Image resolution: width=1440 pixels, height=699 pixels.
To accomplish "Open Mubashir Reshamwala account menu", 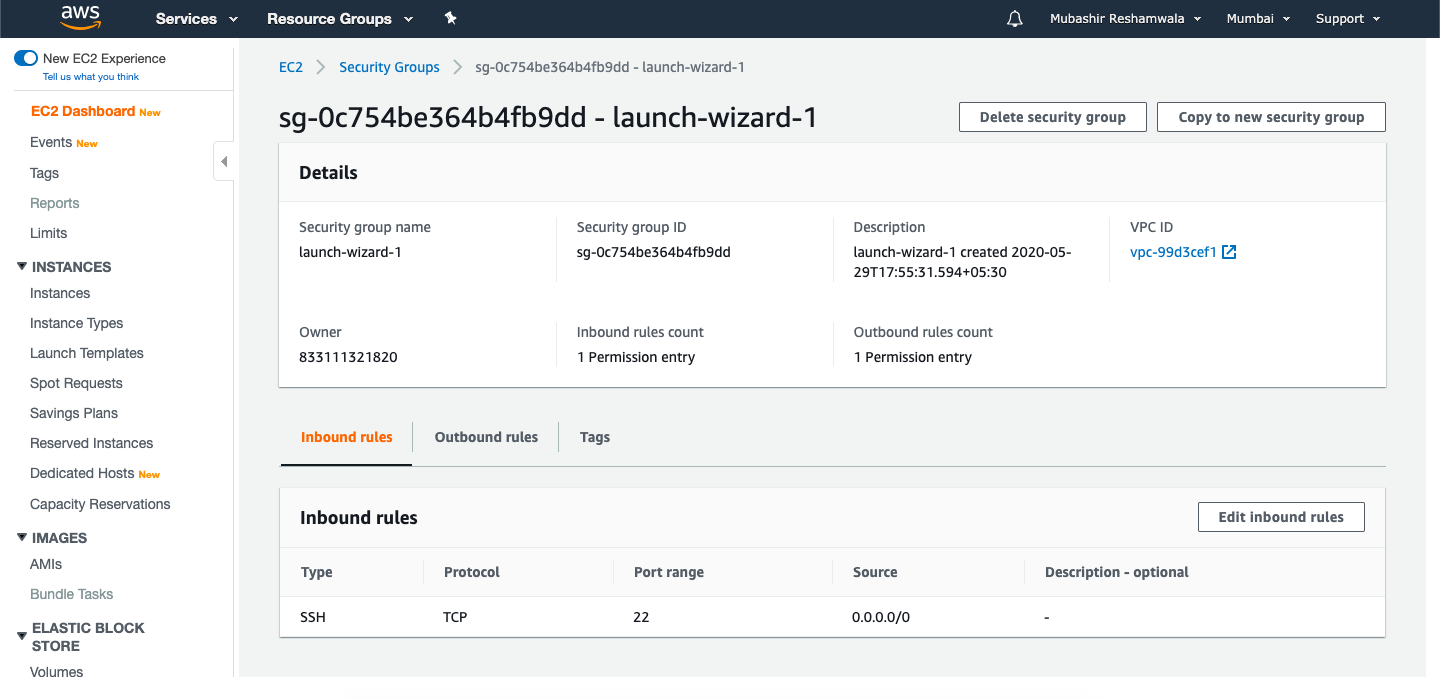I will [1125, 19].
